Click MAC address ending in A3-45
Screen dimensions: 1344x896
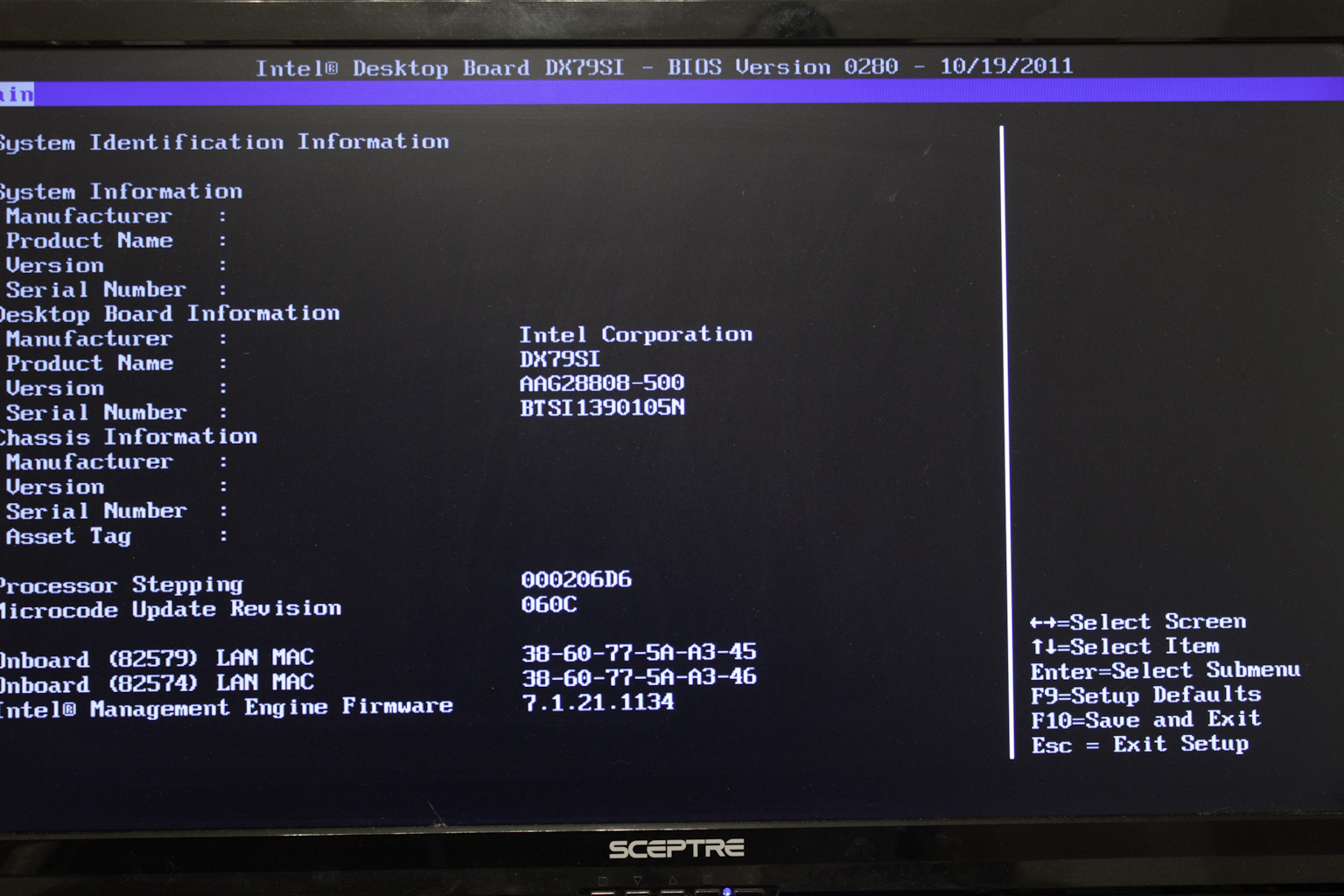[639, 653]
